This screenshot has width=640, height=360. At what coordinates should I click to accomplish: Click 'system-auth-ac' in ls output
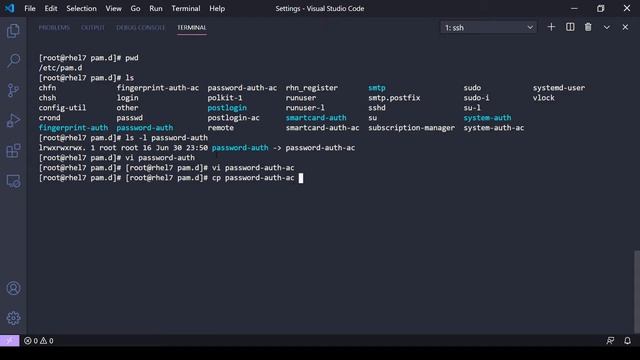pos(493,128)
